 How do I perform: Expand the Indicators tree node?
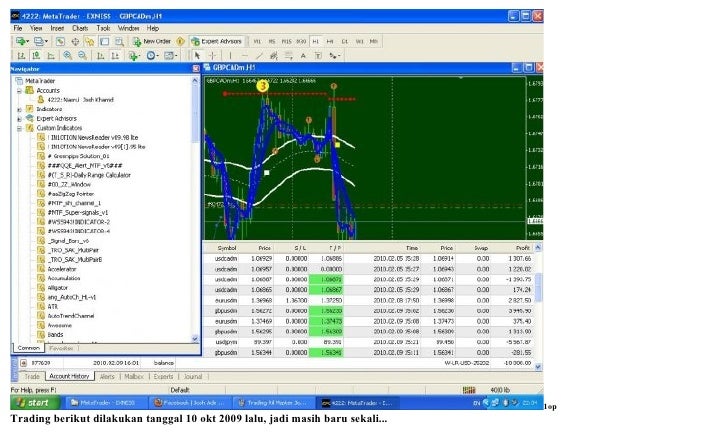pyautogui.click(x=20, y=109)
